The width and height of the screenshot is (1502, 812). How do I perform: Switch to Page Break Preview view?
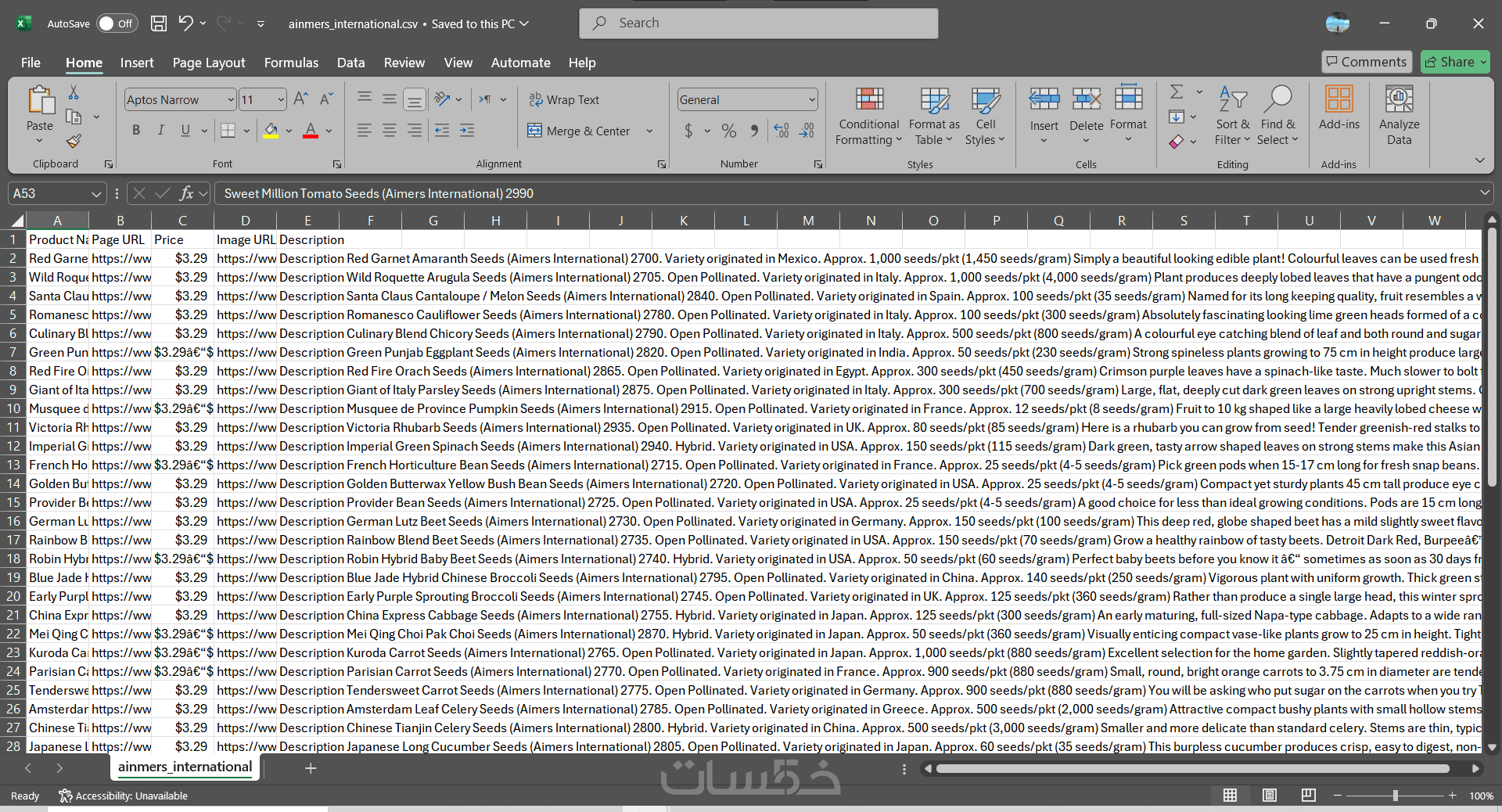[1309, 796]
